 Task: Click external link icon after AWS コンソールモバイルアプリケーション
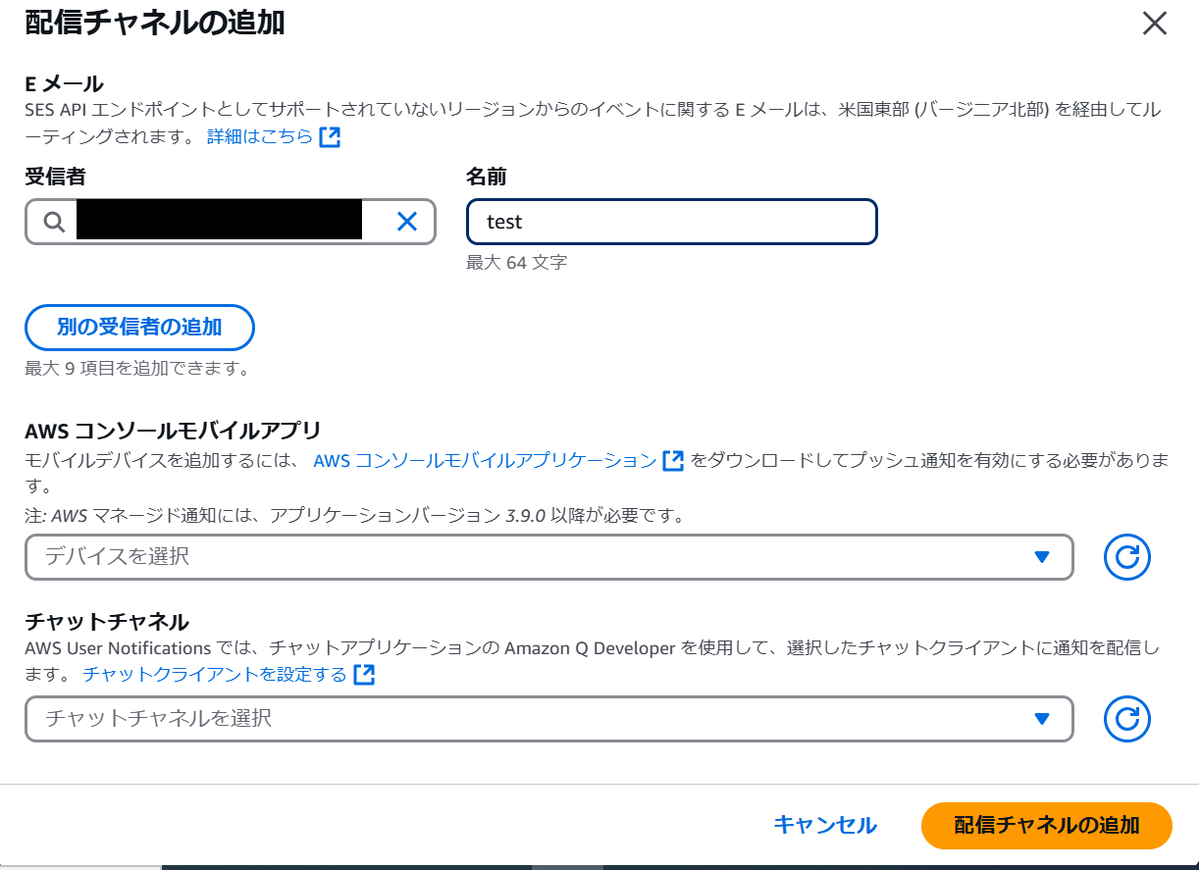coord(673,461)
